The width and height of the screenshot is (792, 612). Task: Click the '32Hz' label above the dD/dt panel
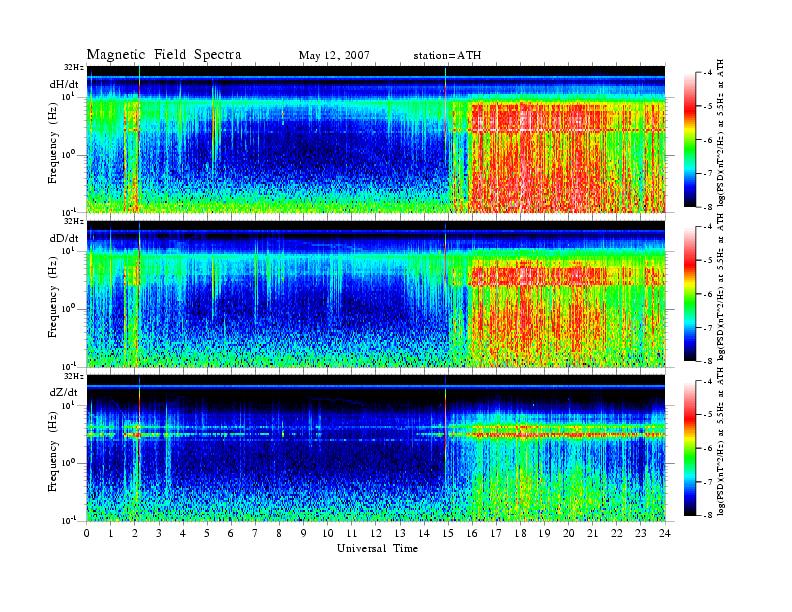pyautogui.click(x=74, y=221)
